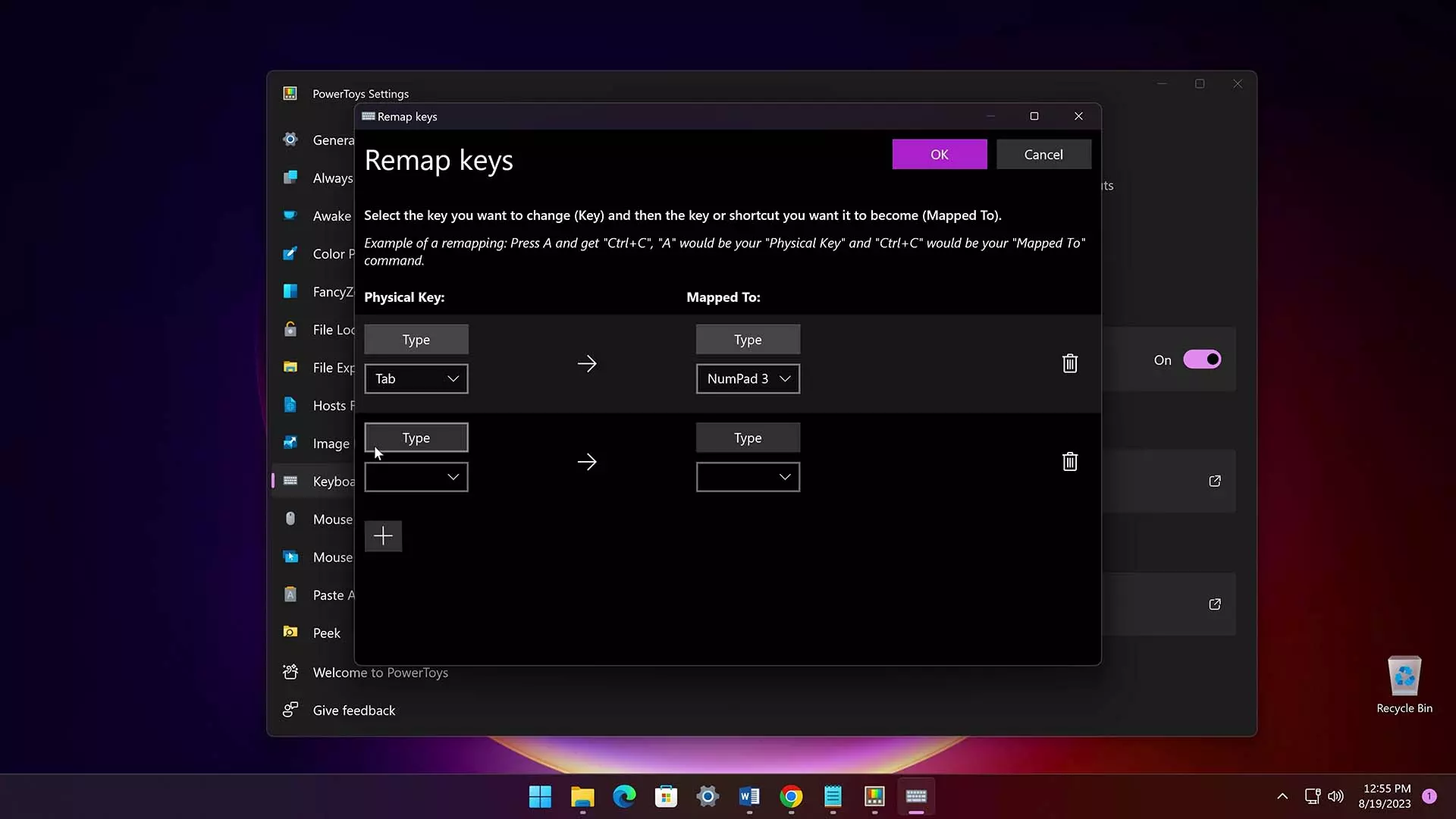Select Paste As Plain Text sidebar item
The height and width of the screenshot is (819, 1456).
(314, 595)
